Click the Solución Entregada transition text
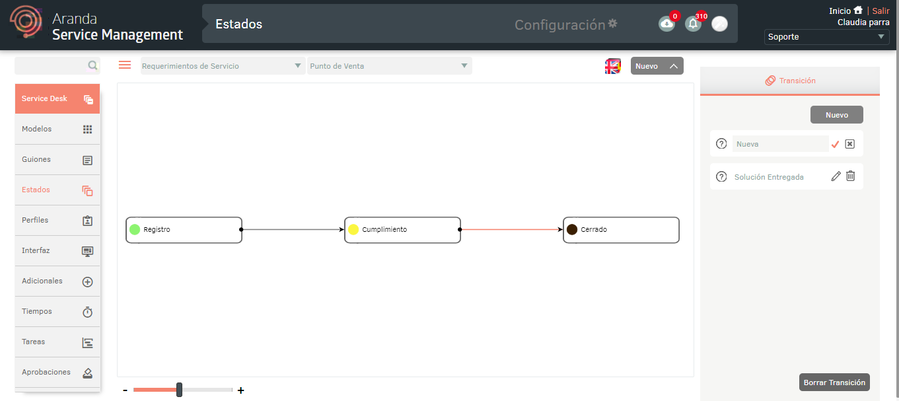Viewport: 899px width, 401px height. [x=769, y=177]
